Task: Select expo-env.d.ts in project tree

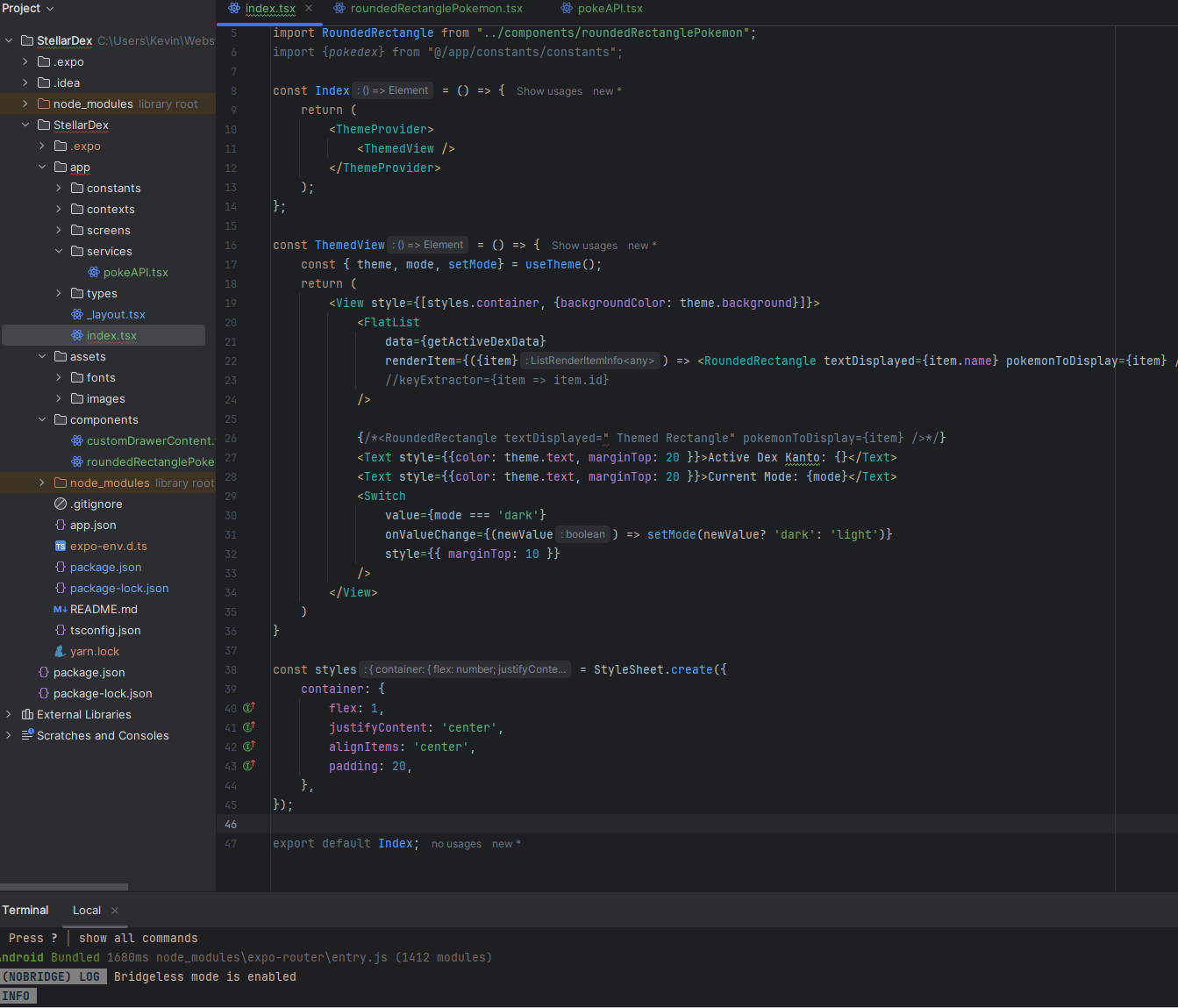Action: coord(109,546)
